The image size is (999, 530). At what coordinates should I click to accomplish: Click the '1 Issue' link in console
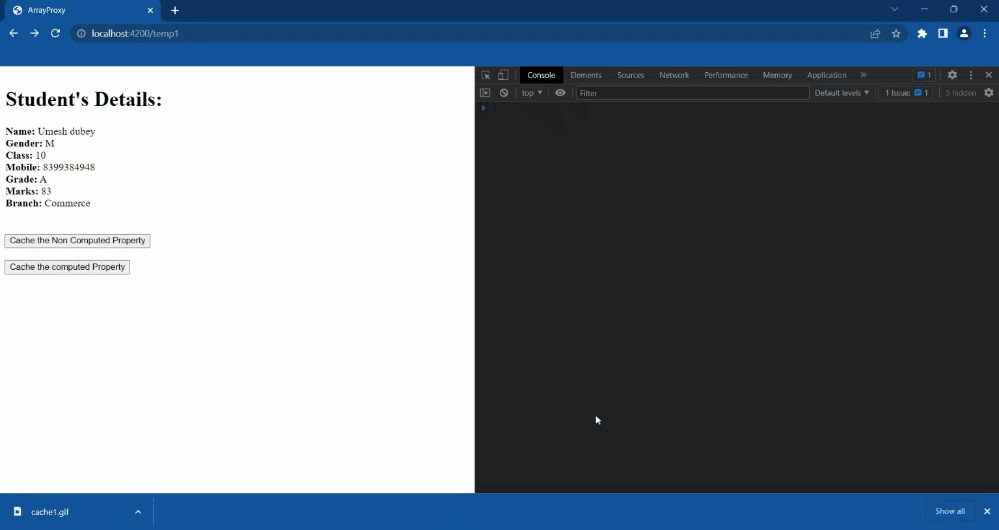907,93
